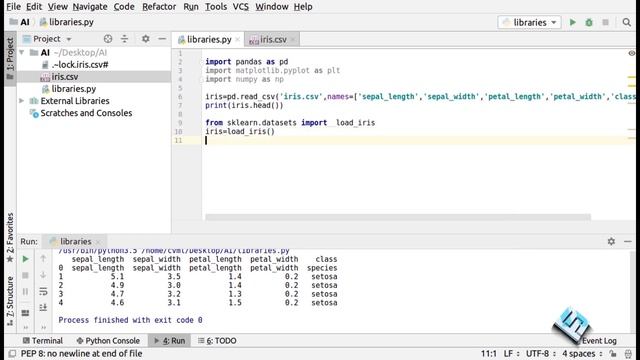640x360 pixels.
Task: Rerun libraries with Run panel play icon
Action: point(25,259)
